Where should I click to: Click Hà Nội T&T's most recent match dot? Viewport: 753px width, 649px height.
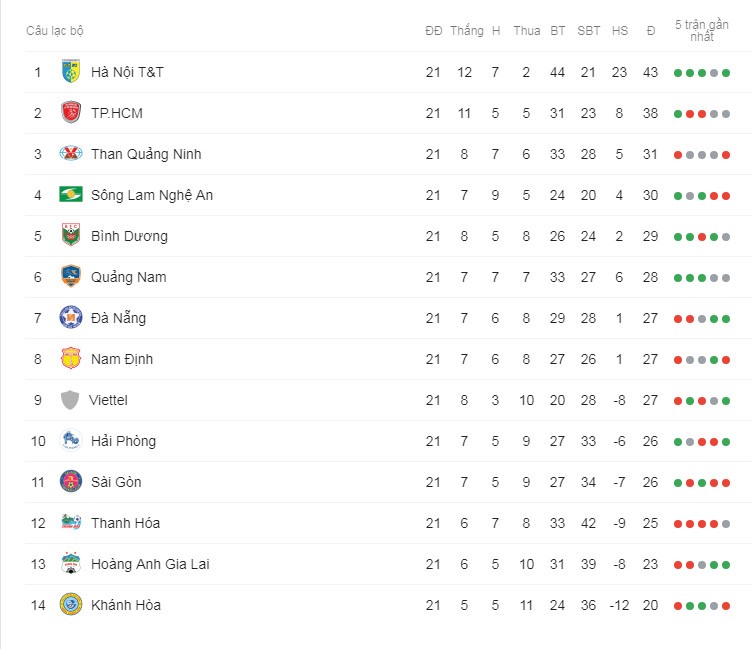726,73
